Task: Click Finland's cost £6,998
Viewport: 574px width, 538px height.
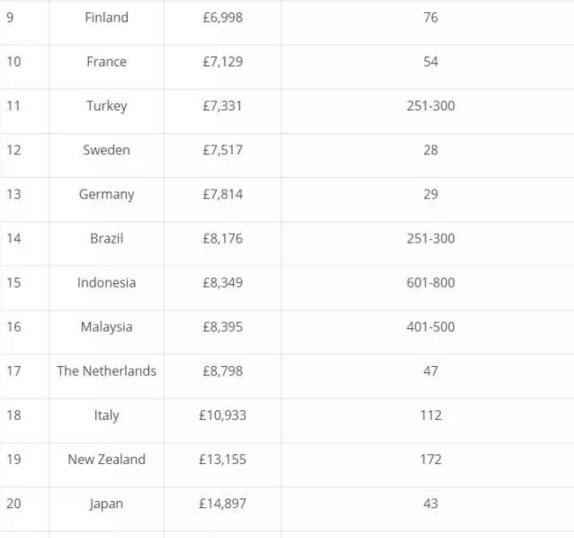Action: (x=223, y=18)
